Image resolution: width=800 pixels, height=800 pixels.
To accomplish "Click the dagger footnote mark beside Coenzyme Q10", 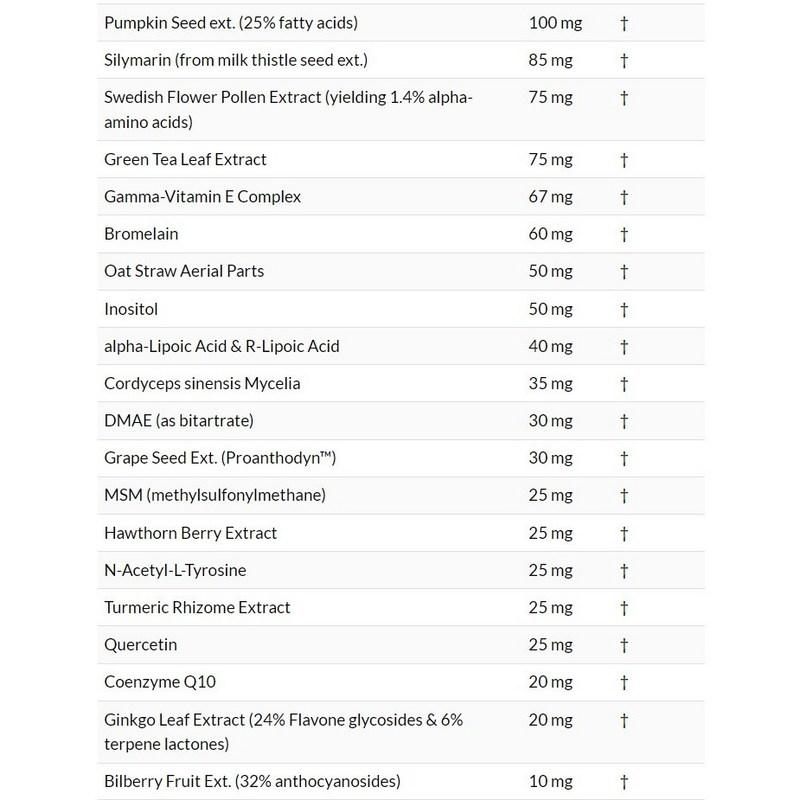I will 624,682.
